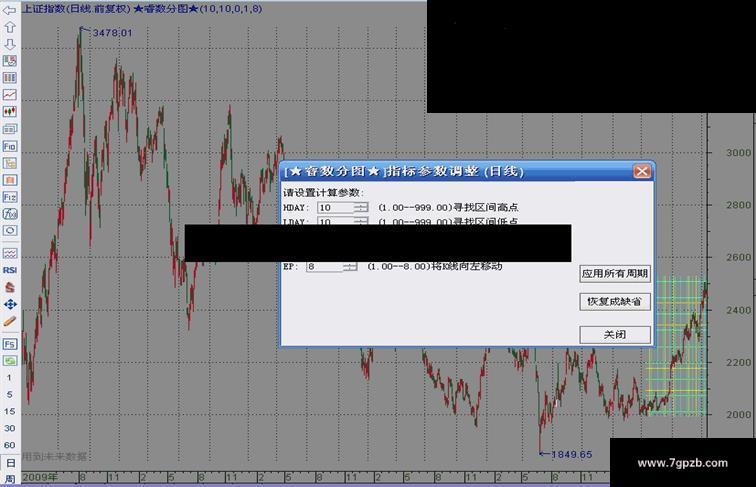The image size is (756, 487).
Task: Click the down arrow icon in sidebar
Action: pyautogui.click(x=10, y=44)
